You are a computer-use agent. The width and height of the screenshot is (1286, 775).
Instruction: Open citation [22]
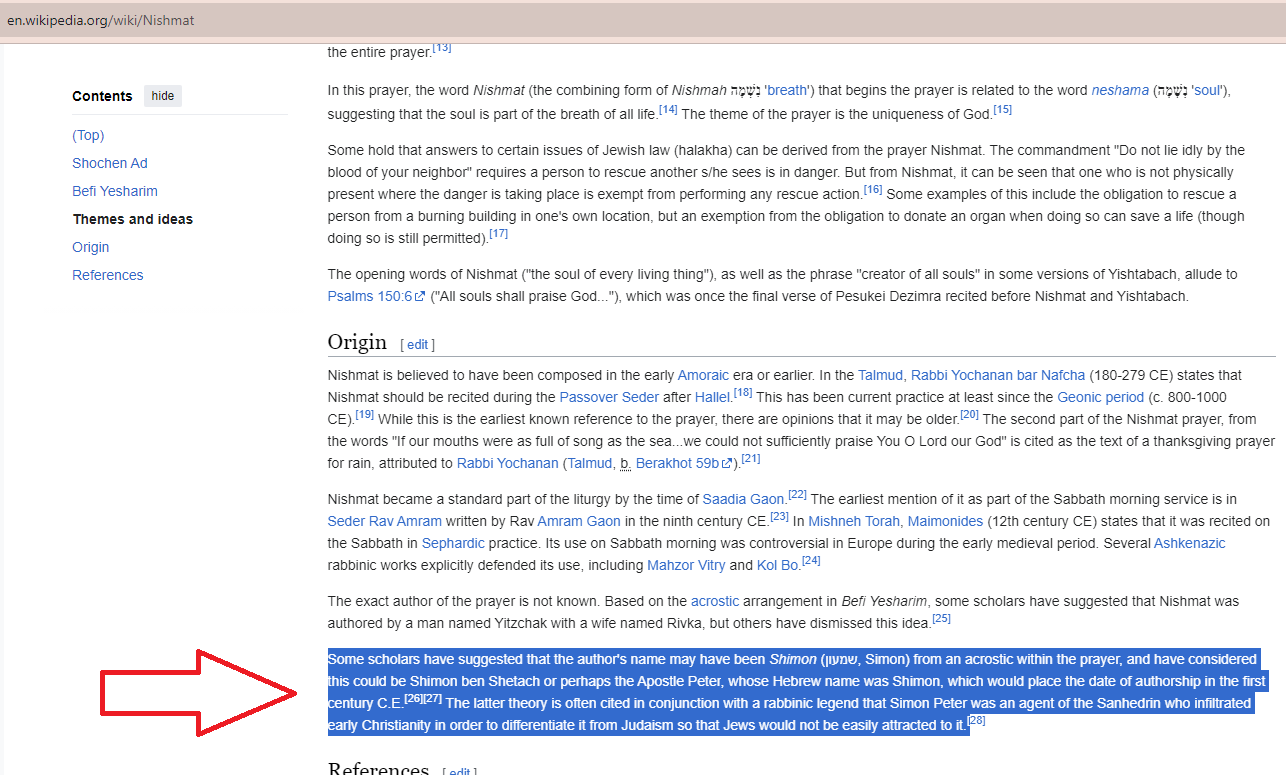pos(797,495)
